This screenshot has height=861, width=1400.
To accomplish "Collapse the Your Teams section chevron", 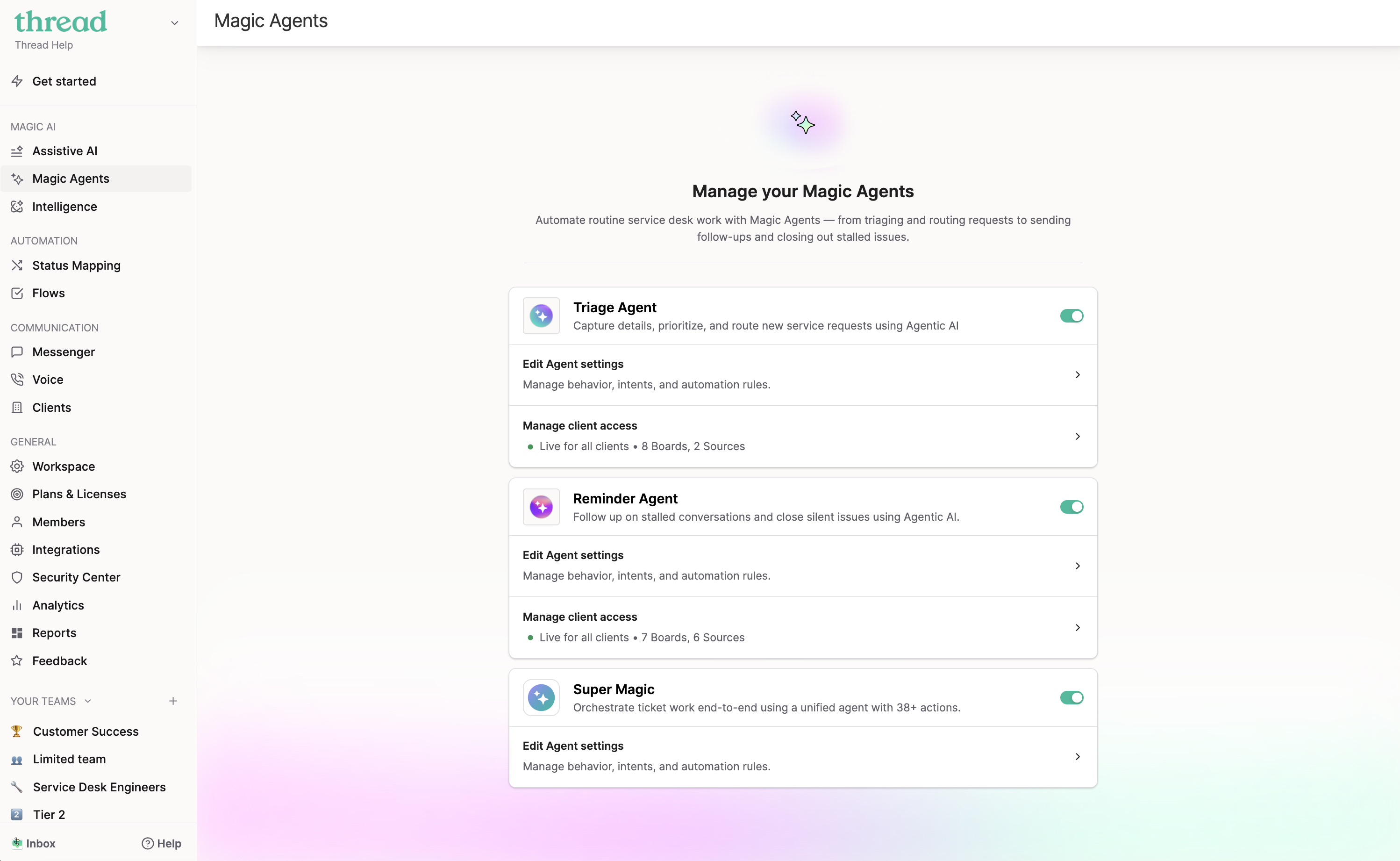I will [x=88, y=701].
